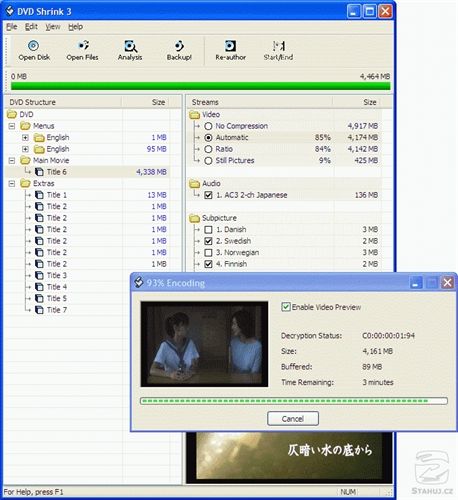Open the Help menu

tap(76, 27)
